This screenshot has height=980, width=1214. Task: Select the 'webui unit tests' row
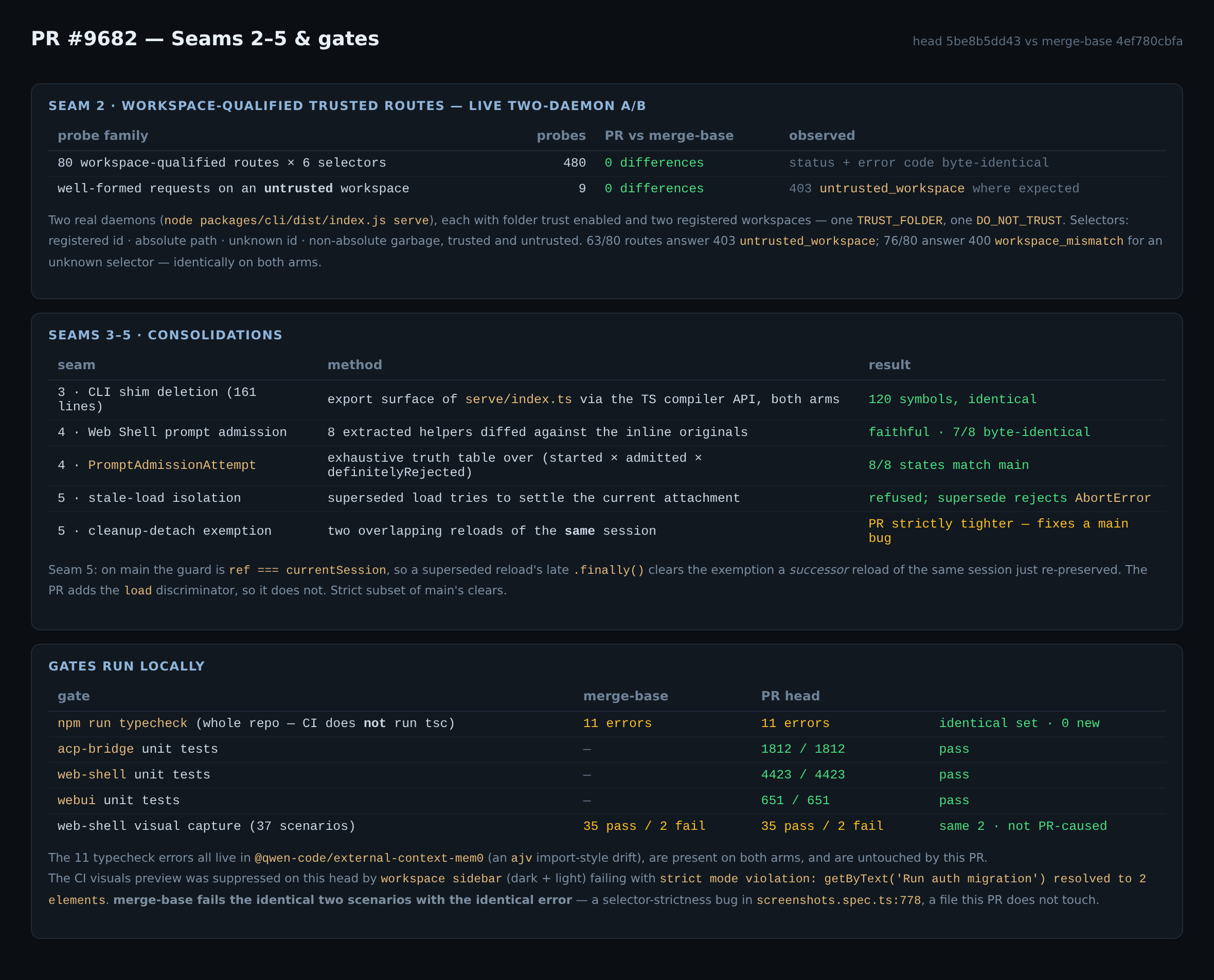(x=606, y=801)
